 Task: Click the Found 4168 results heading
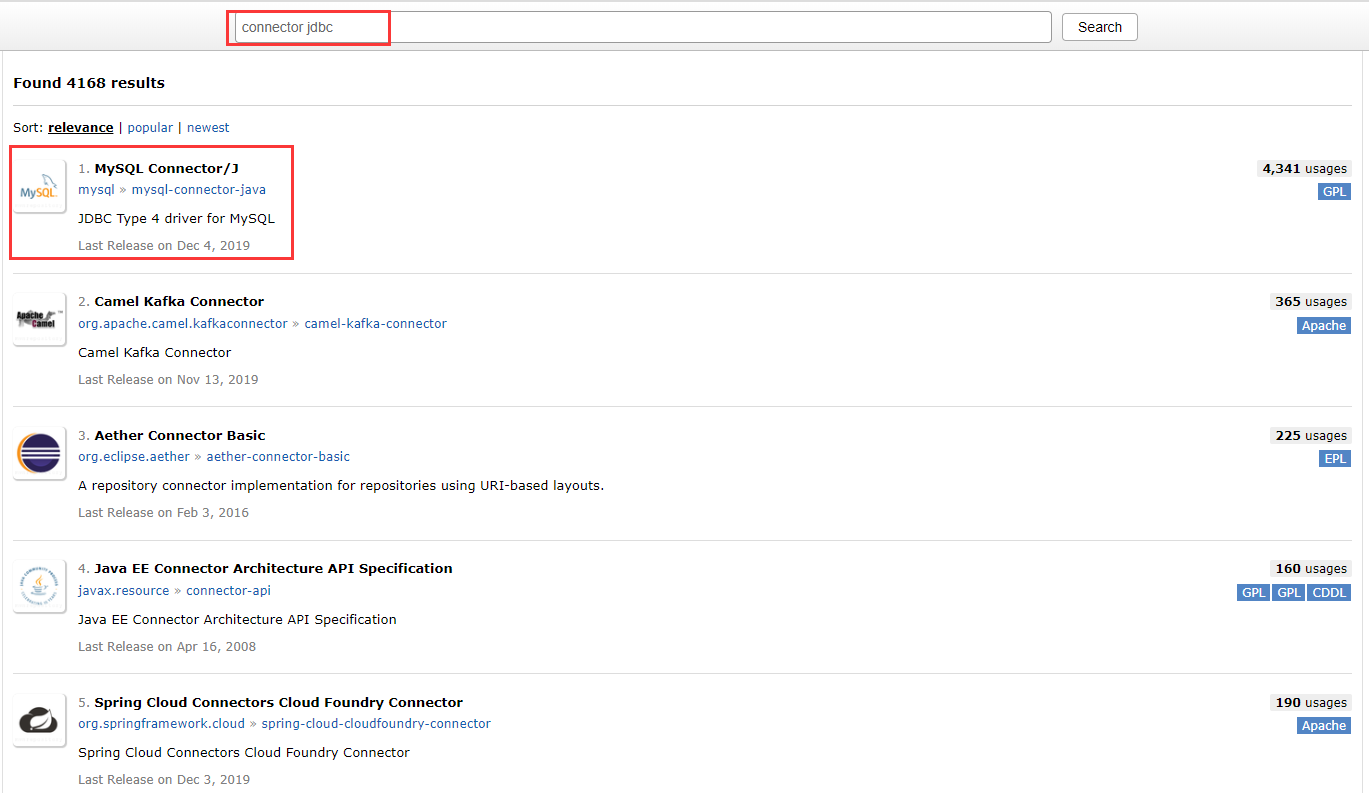(x=89, y=83)
